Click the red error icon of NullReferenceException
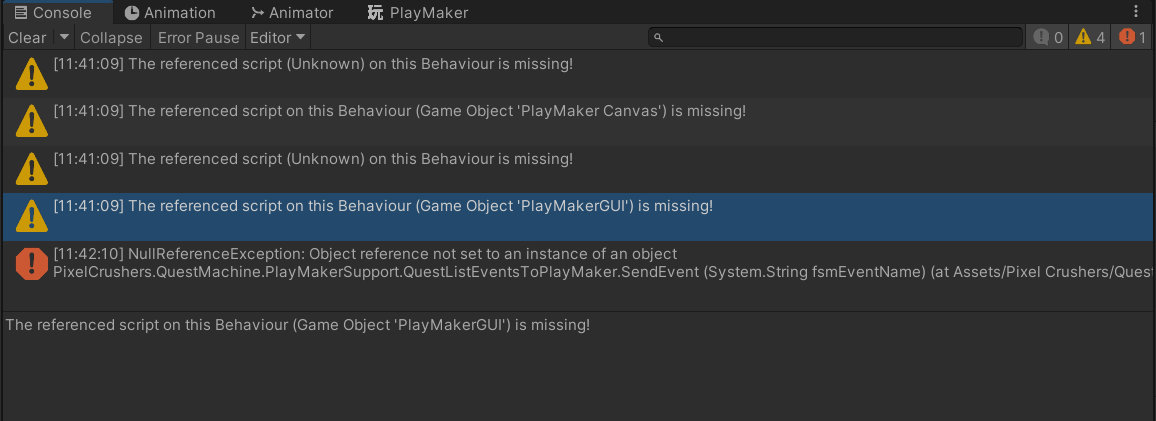The height and width of the screenshot is (421, 1156). (32, 264)
